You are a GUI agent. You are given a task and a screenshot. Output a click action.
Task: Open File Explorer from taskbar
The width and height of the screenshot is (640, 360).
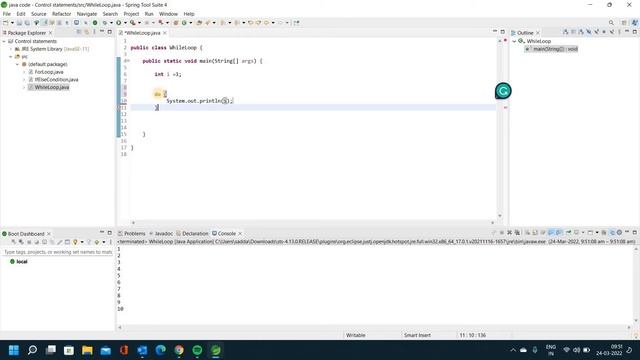click(x=87, y=350)
